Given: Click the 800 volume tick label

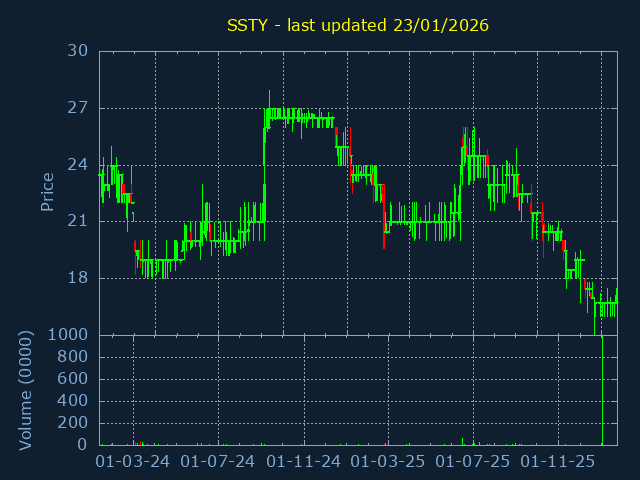Looking at the screenshot, I should coord(73,357).
